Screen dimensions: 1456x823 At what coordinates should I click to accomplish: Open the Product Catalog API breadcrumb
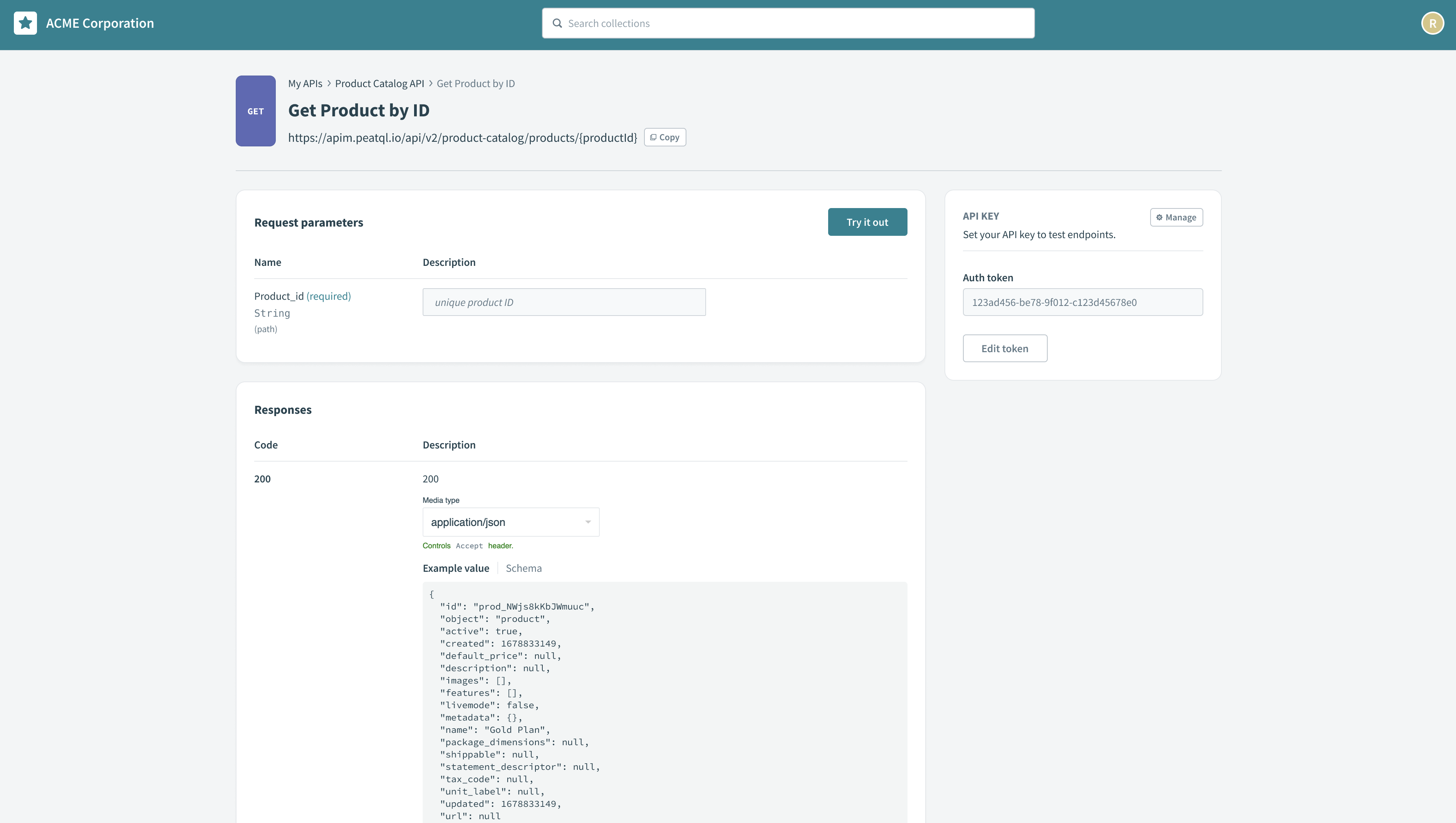click(x=380, y=83)
